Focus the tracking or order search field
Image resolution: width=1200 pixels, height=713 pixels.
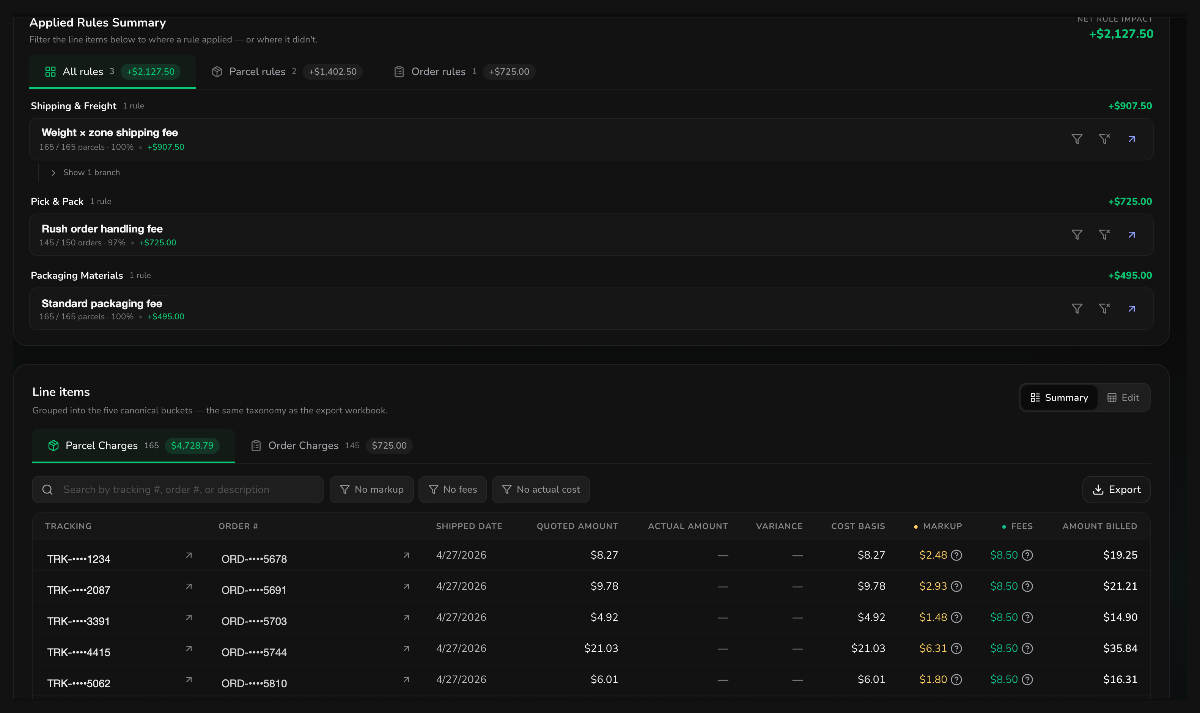(x=178, y=489)
